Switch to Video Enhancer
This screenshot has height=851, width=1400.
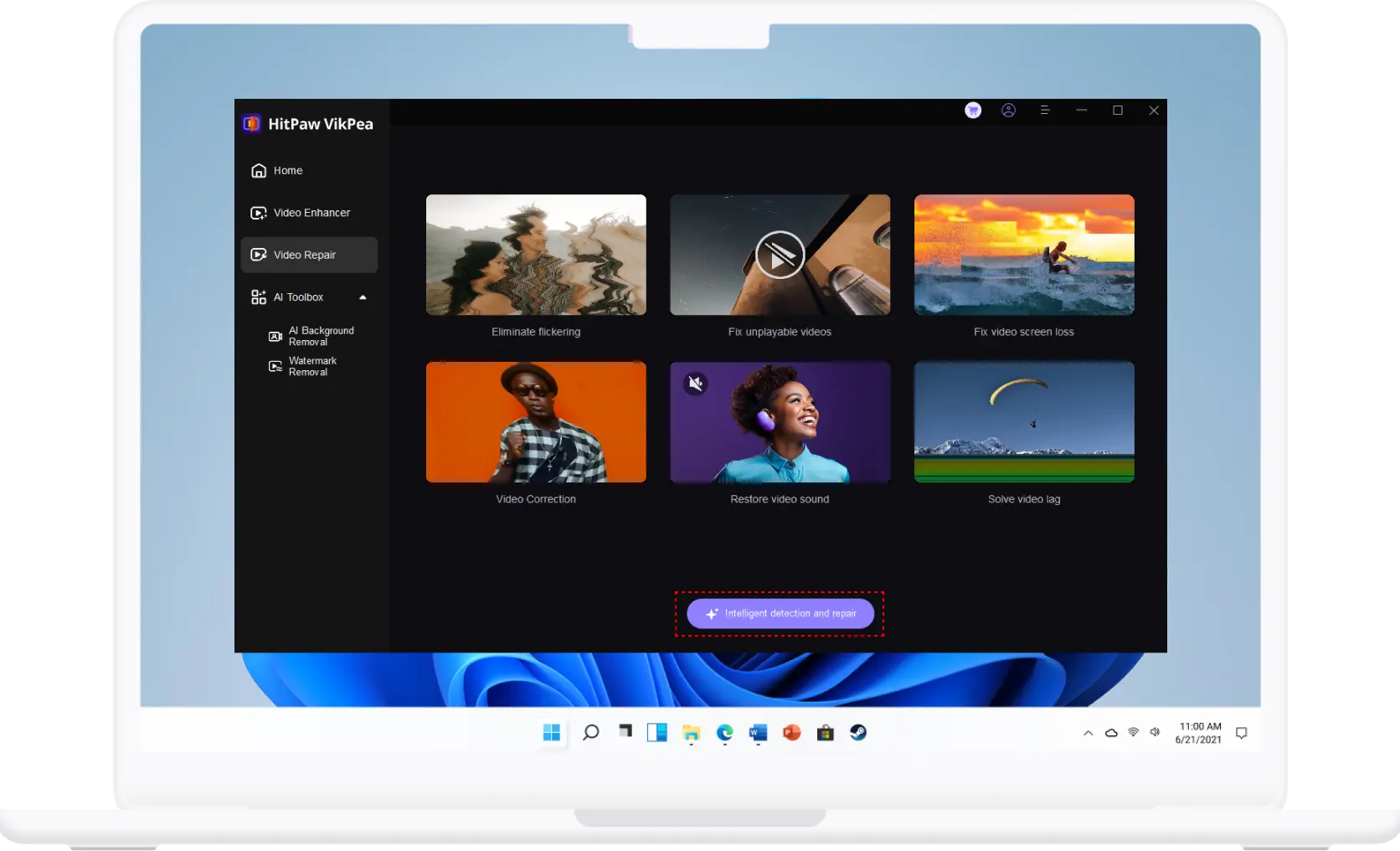point(309,213)
